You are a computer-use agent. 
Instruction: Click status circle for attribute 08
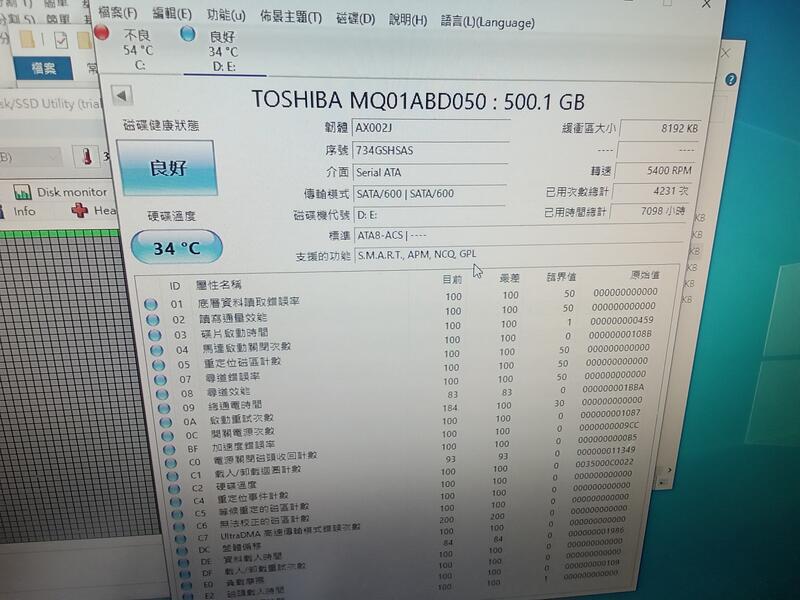click(x=162, y=394)
